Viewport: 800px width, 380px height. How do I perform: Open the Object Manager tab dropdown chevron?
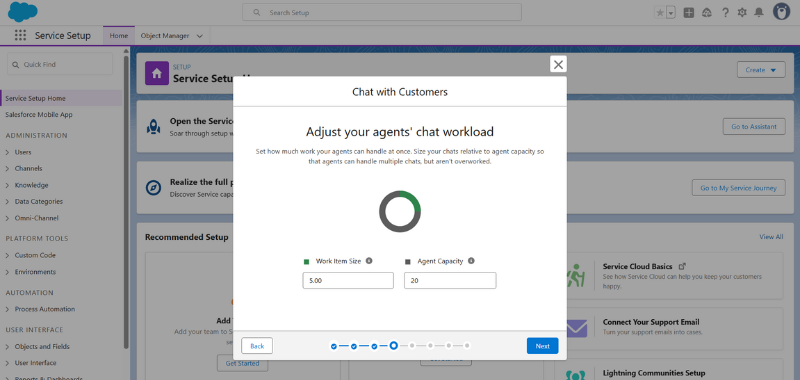coord(199,36)
